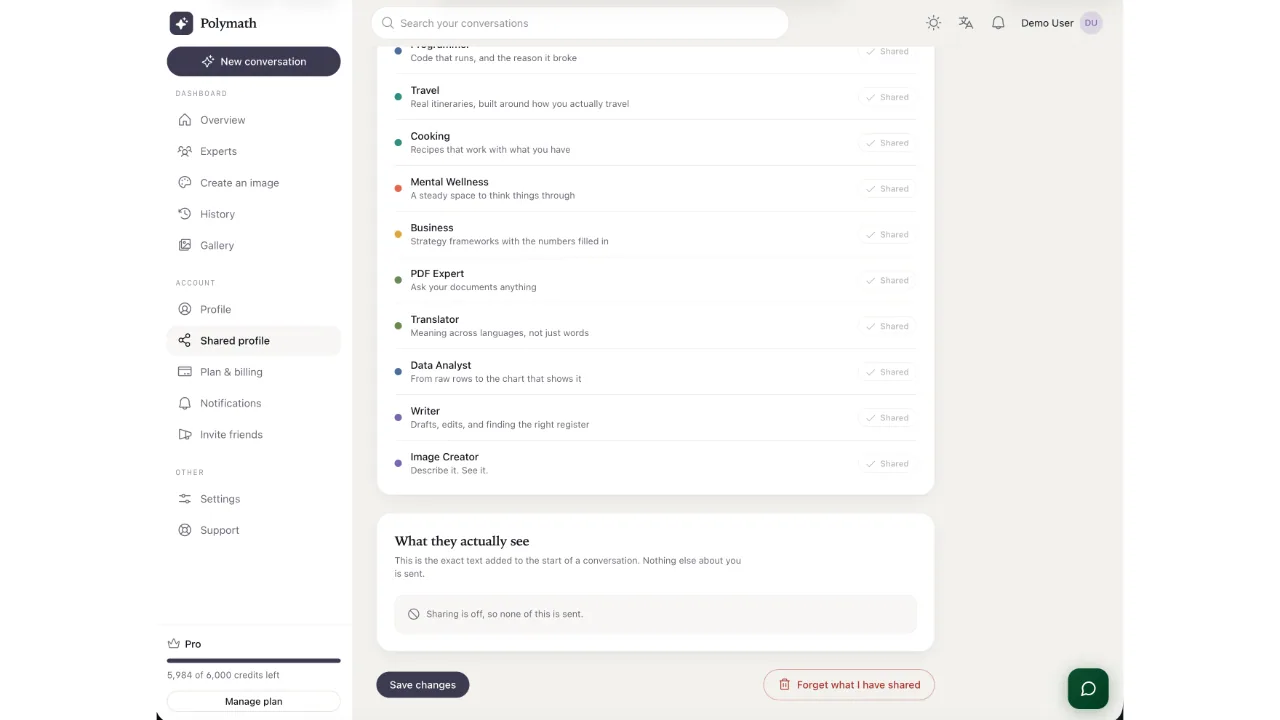Toggle Shared for PDF Expert
This screenshot has height=720, width=1280.
pos(887,281)
